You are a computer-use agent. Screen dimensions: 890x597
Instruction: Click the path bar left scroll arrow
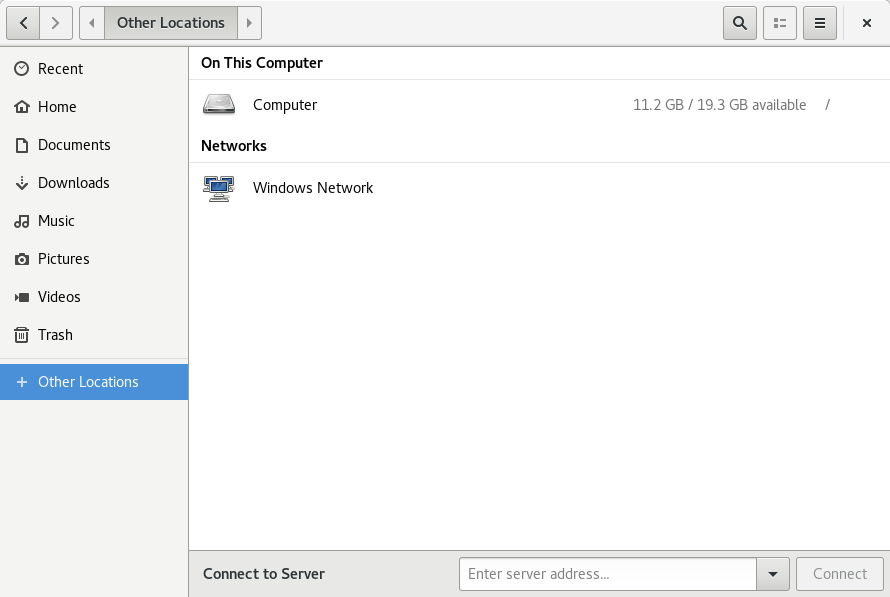click(92, 23)
